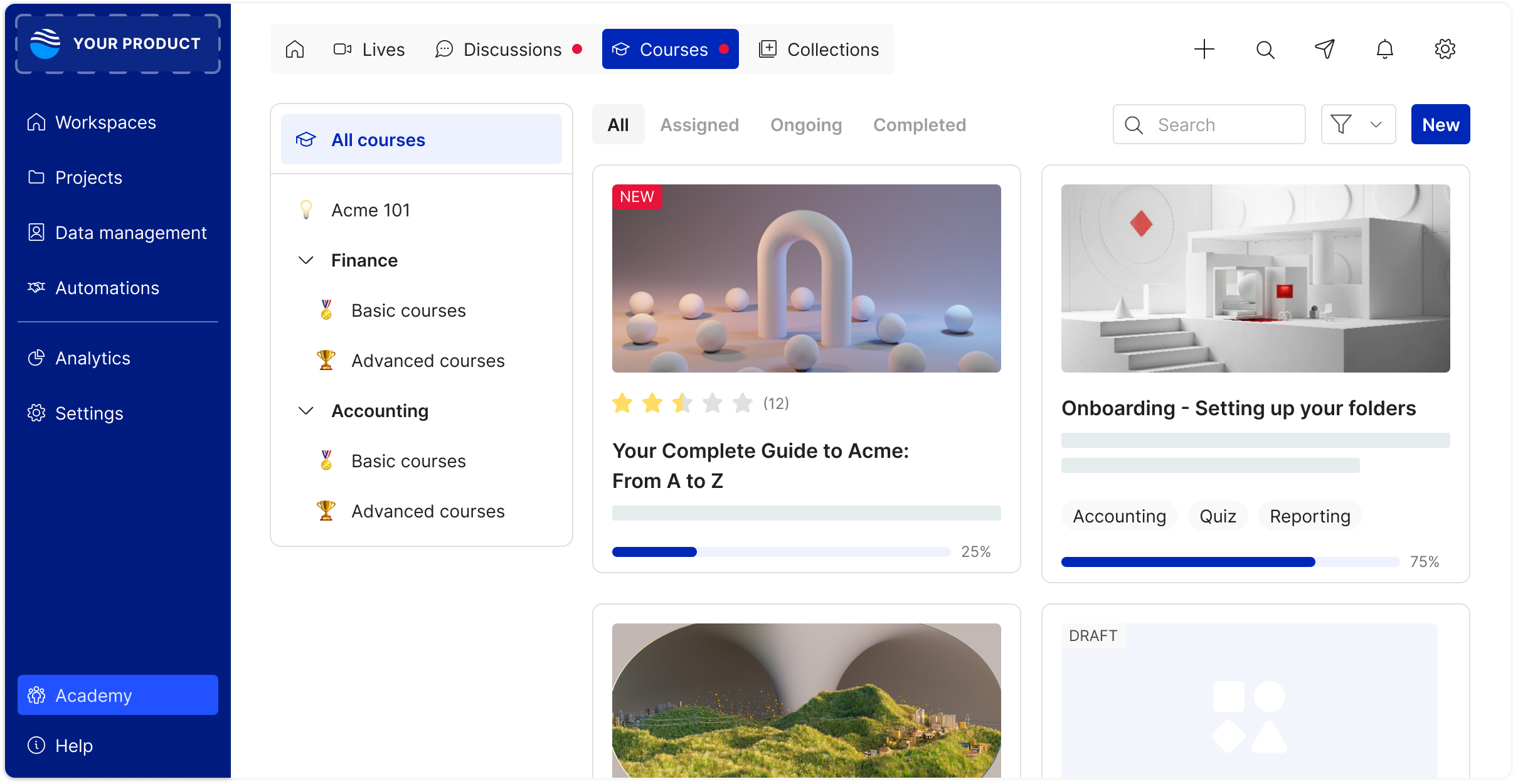Viewport: 1513px width, 784px height.
Task: Collapse the Finance category
Action: click(306, 260)
